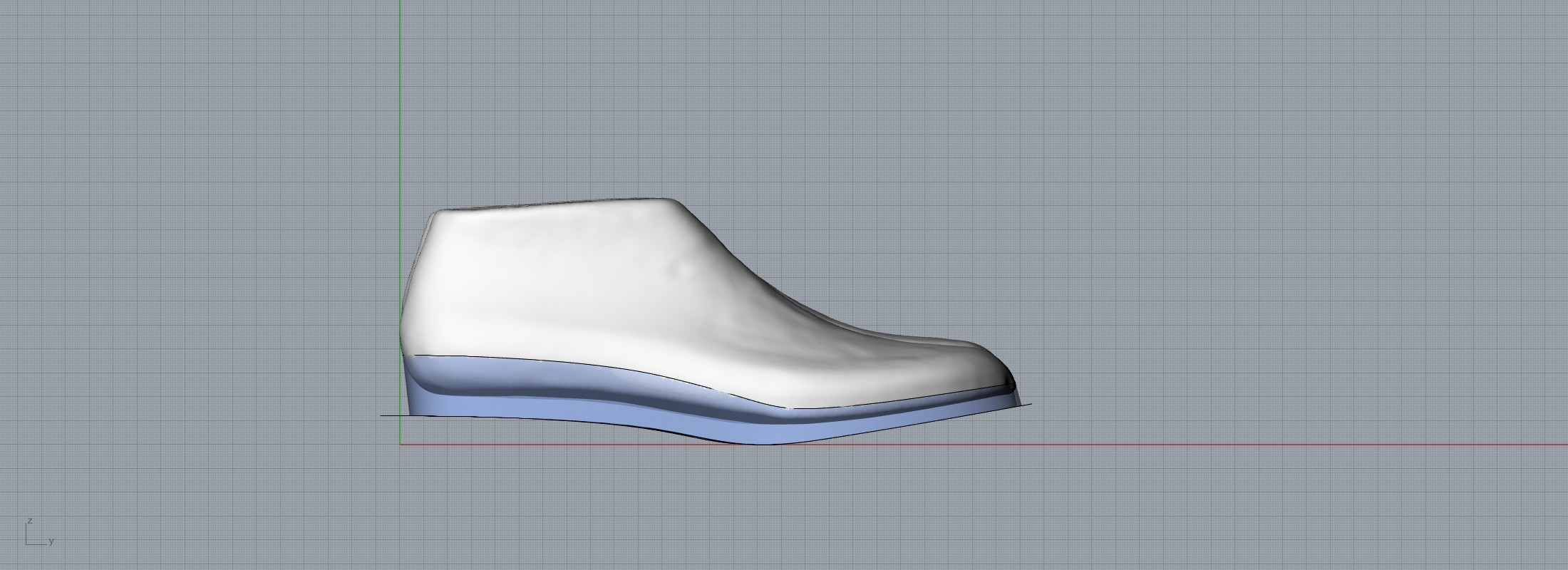Click the red horizontal Y axis line
This screenshot has width=1568, height=570.
tap(1212, 445)
